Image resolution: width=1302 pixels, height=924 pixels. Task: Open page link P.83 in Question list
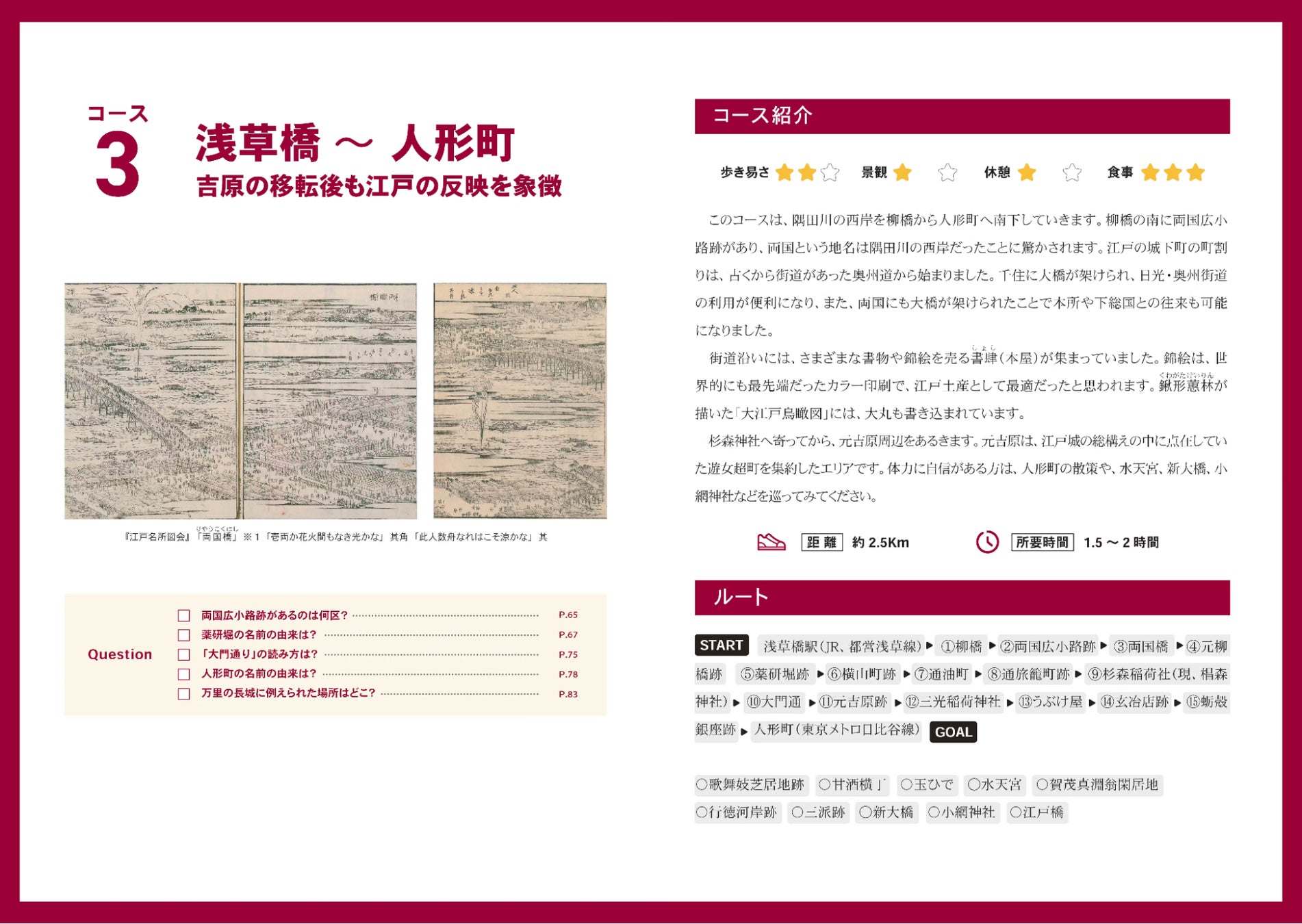568,694
